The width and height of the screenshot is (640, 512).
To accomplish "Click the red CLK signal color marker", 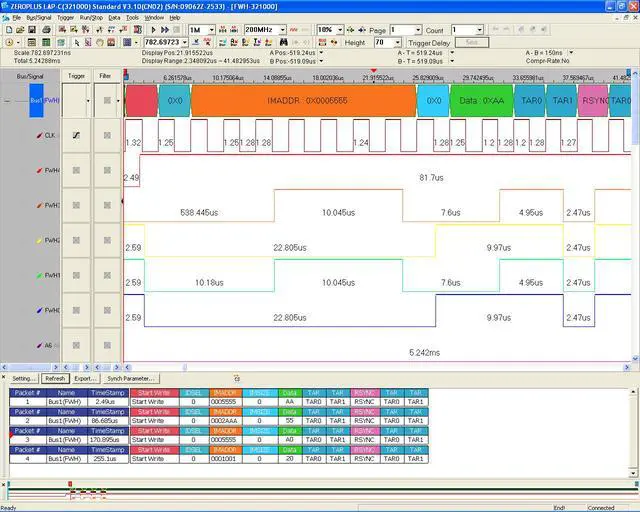I will [x=38, y=134].
